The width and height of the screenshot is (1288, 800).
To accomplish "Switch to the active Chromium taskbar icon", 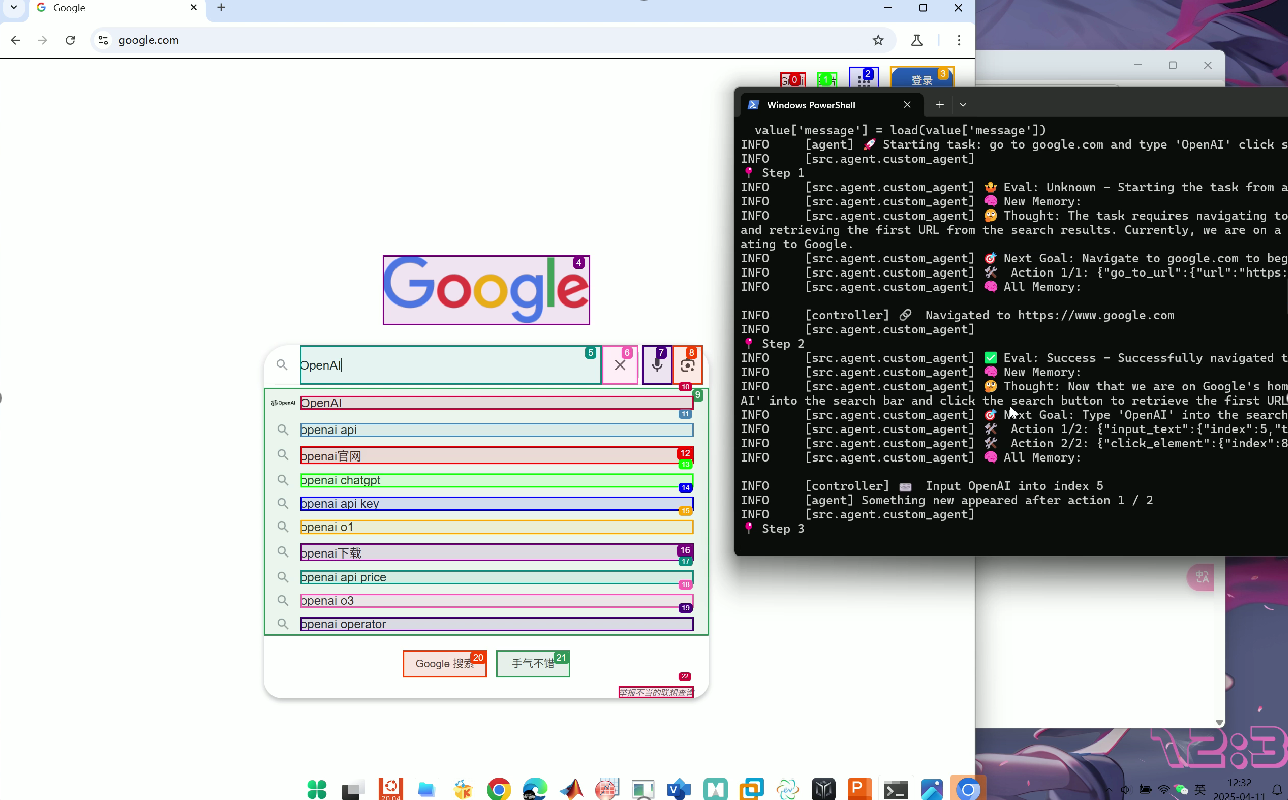I will pos(967,790).
